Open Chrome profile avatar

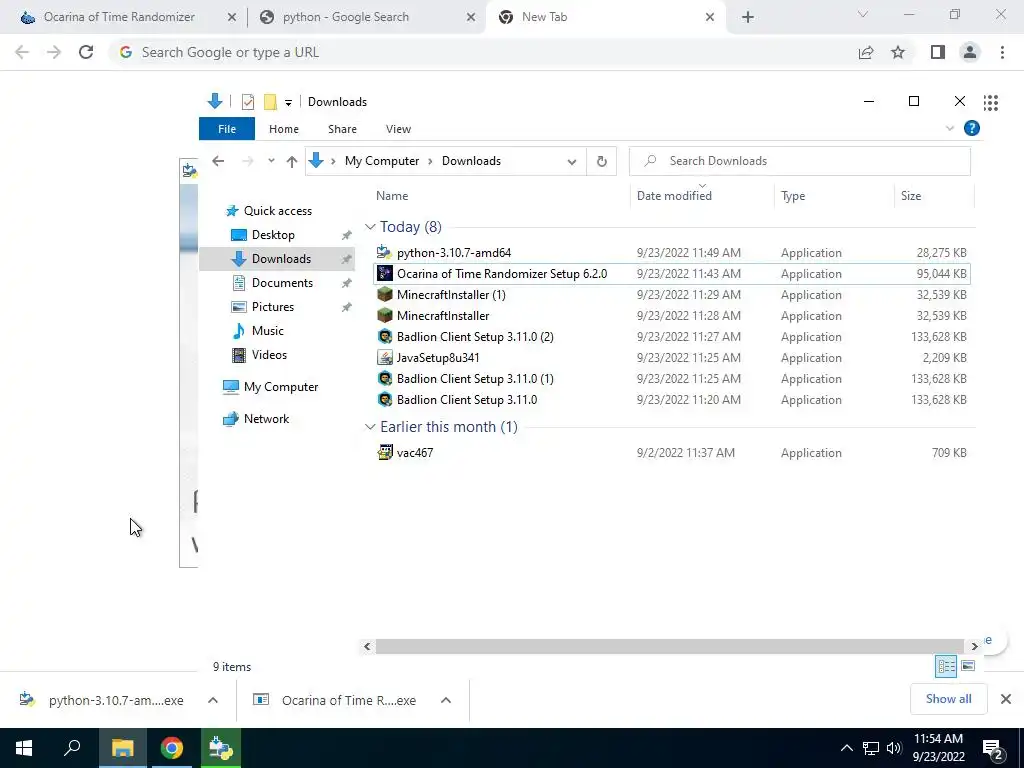coord(970,52)
